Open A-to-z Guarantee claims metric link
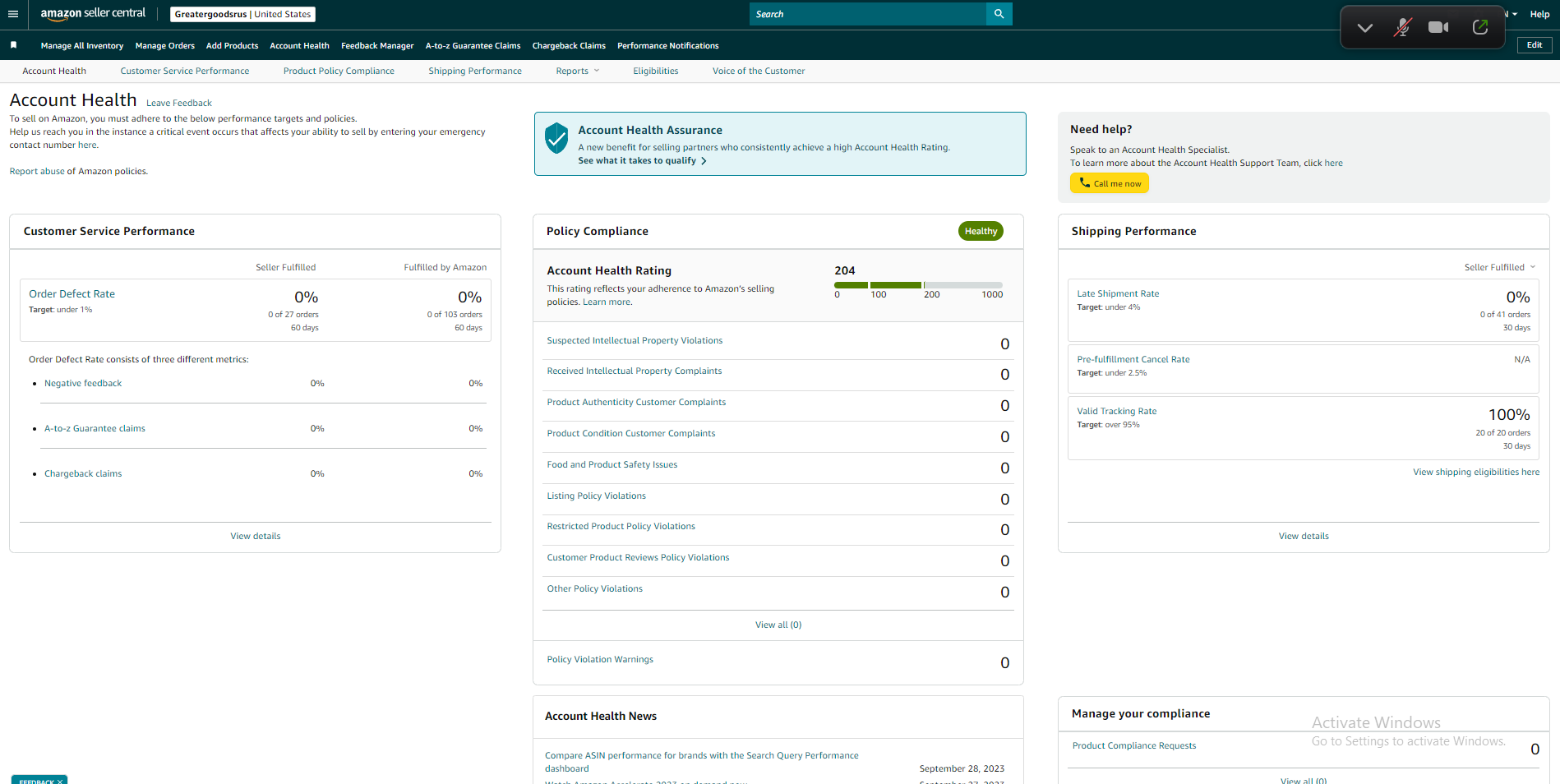 point(95,429)
